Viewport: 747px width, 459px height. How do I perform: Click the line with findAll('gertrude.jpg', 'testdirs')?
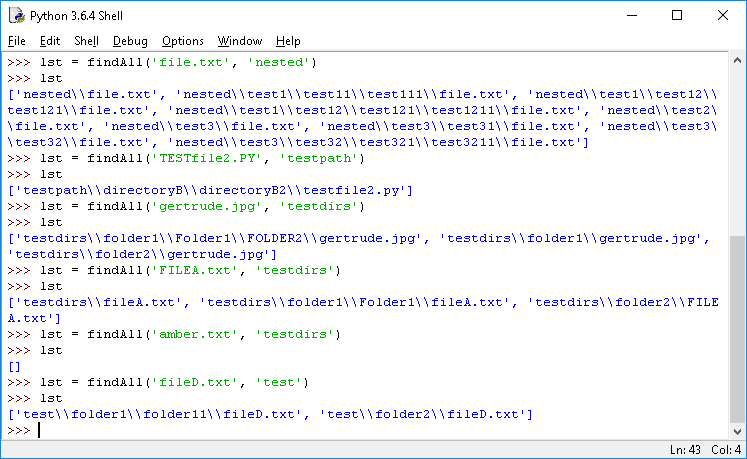186,206
